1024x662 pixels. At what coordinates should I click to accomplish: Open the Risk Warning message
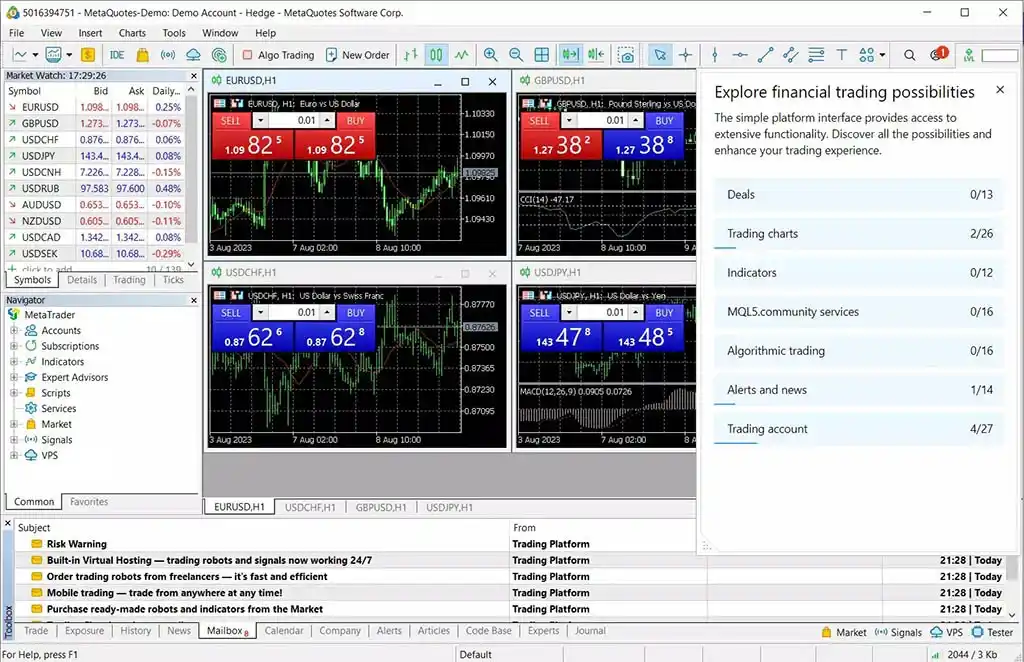point(76,544)
